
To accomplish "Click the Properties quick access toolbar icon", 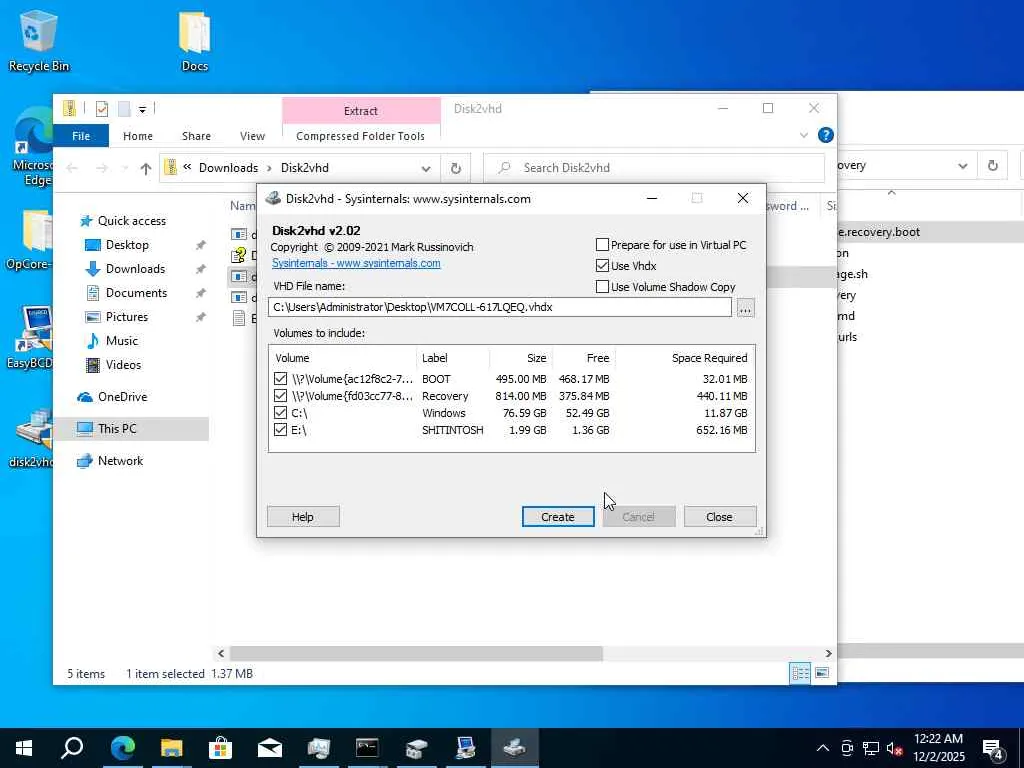I will click(x=102, y=108).
